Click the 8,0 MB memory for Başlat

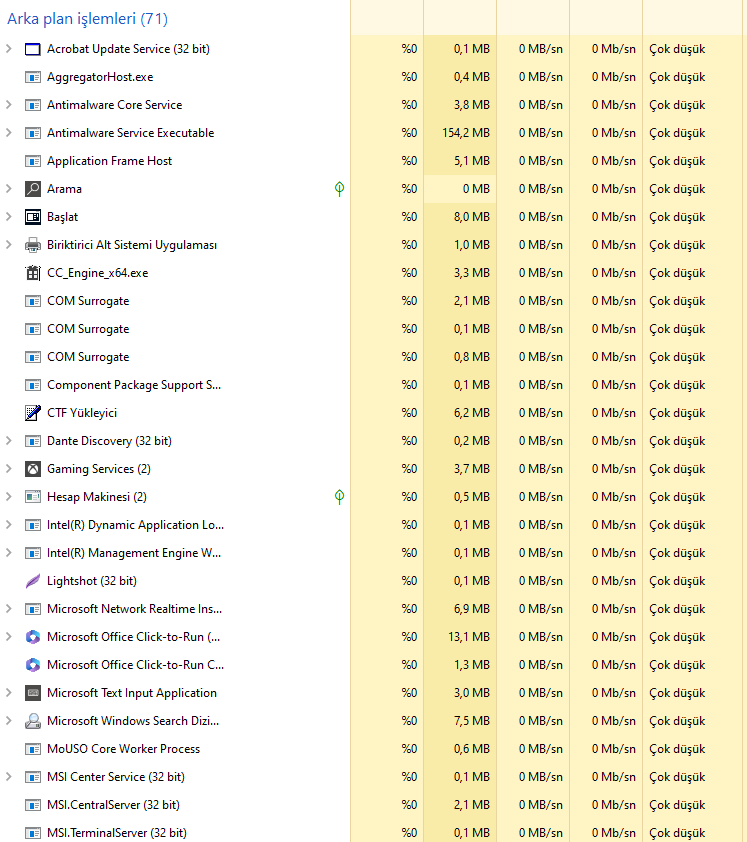(x=472, y=216)
